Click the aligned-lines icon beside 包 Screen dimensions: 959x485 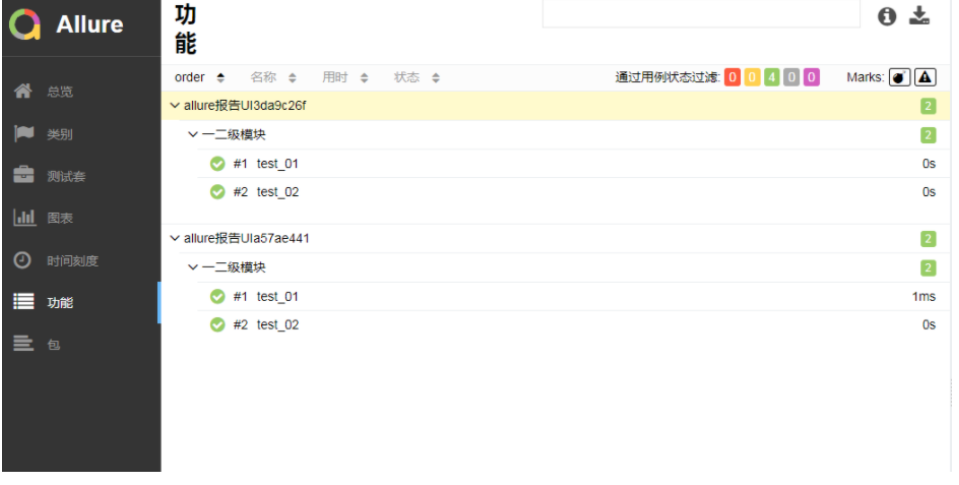tap(23, 343)
